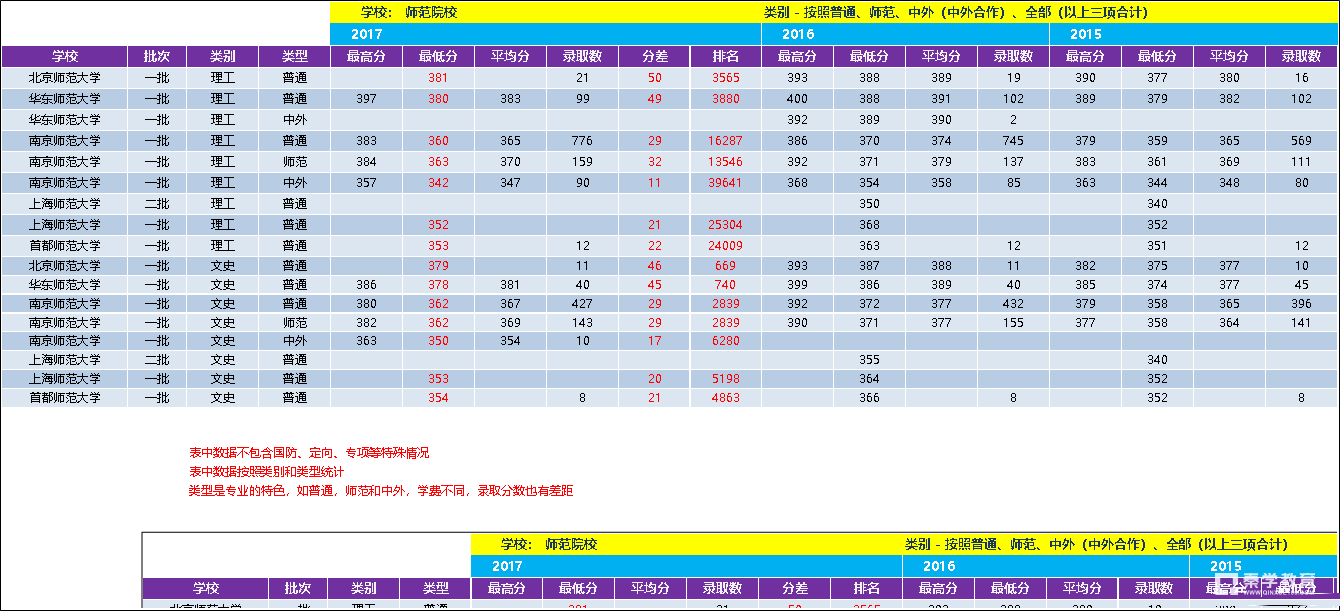Click the 学校 column header in lower table

(205, 589)
